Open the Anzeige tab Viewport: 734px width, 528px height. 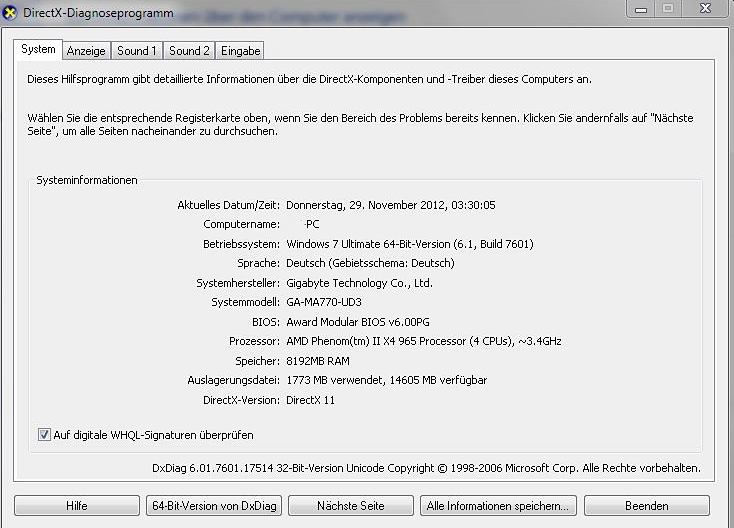tap(86, 51)
